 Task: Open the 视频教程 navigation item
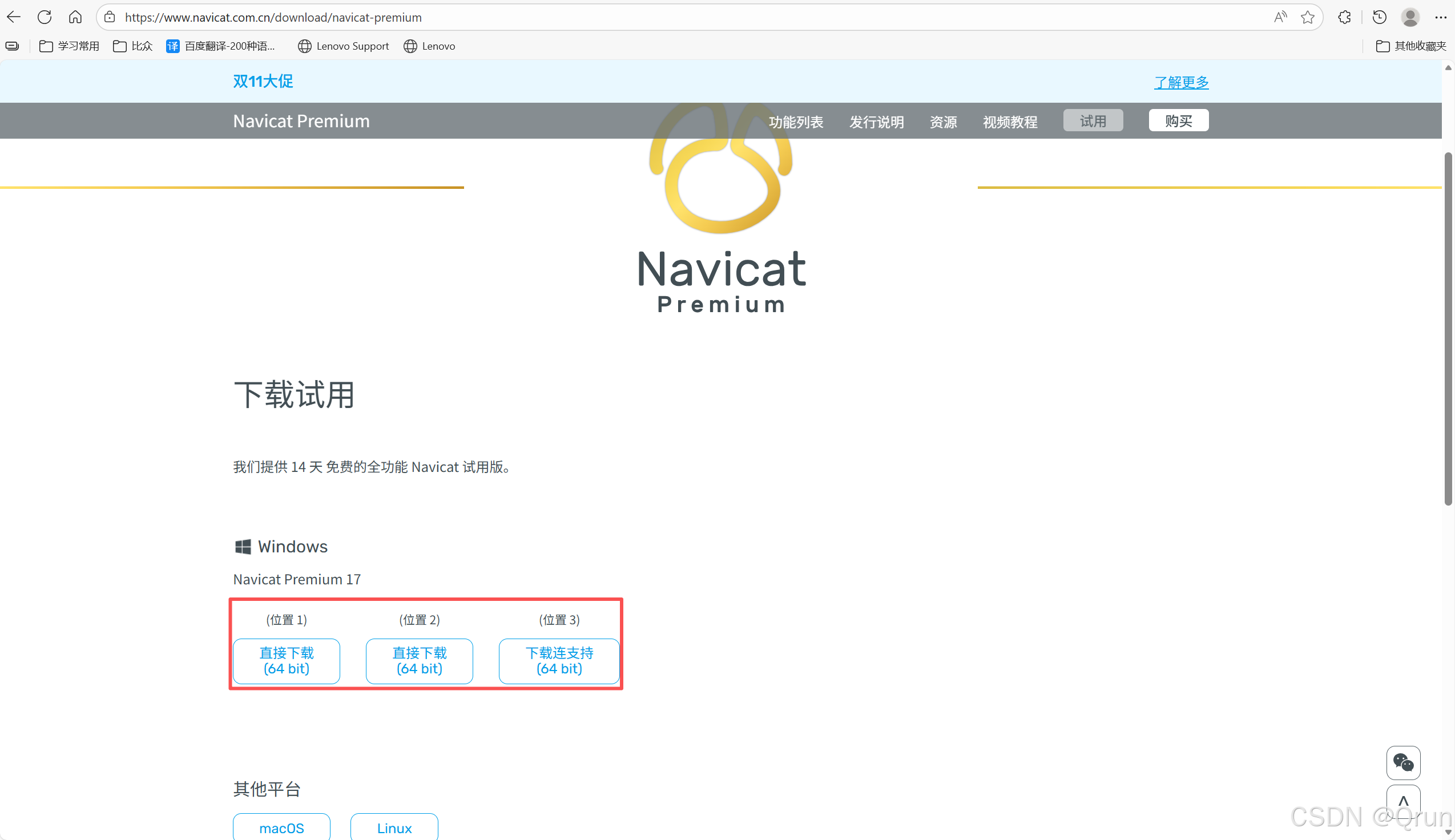point(1010,122)
